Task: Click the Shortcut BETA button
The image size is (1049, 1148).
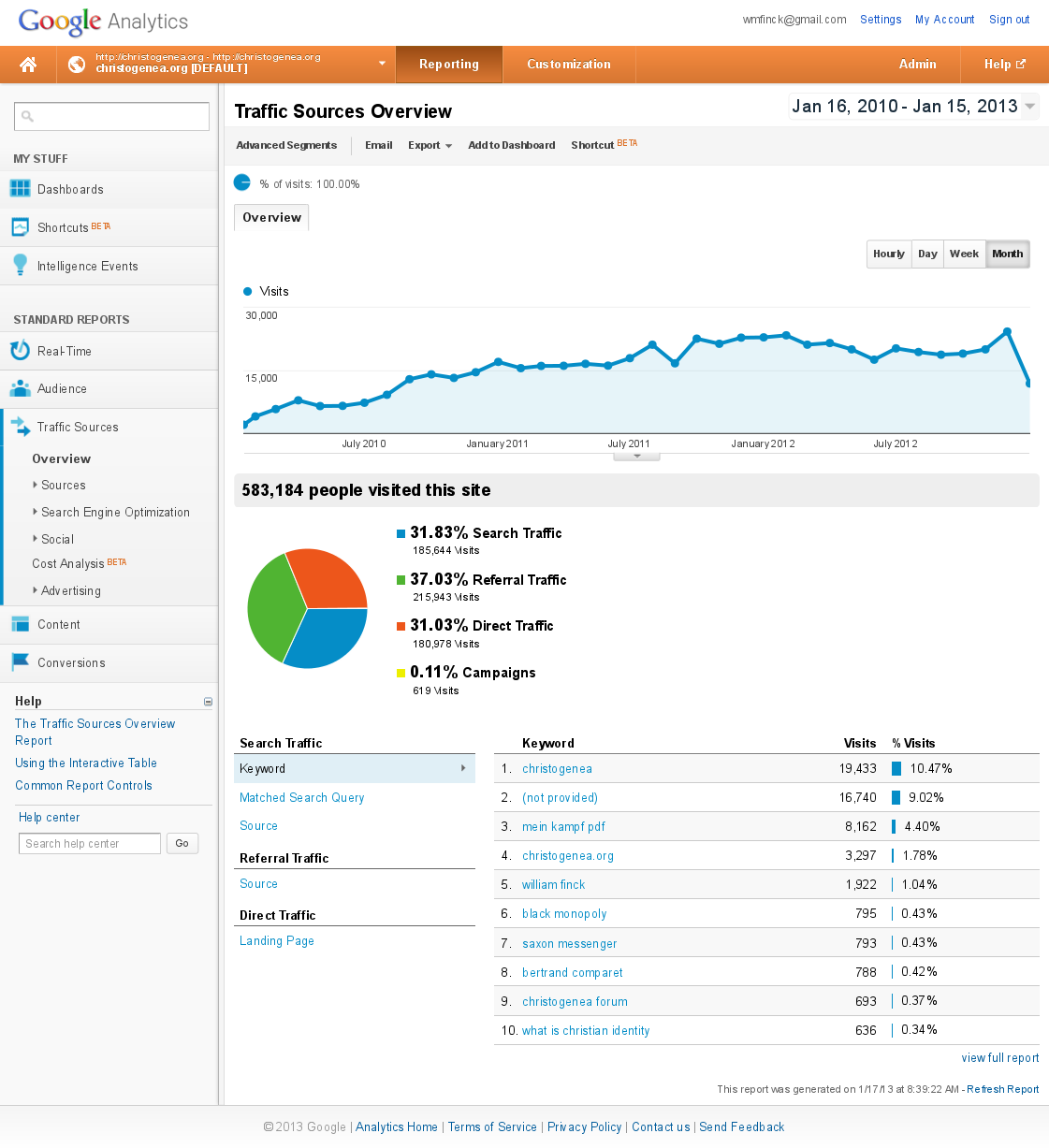Action: point(605,145)
